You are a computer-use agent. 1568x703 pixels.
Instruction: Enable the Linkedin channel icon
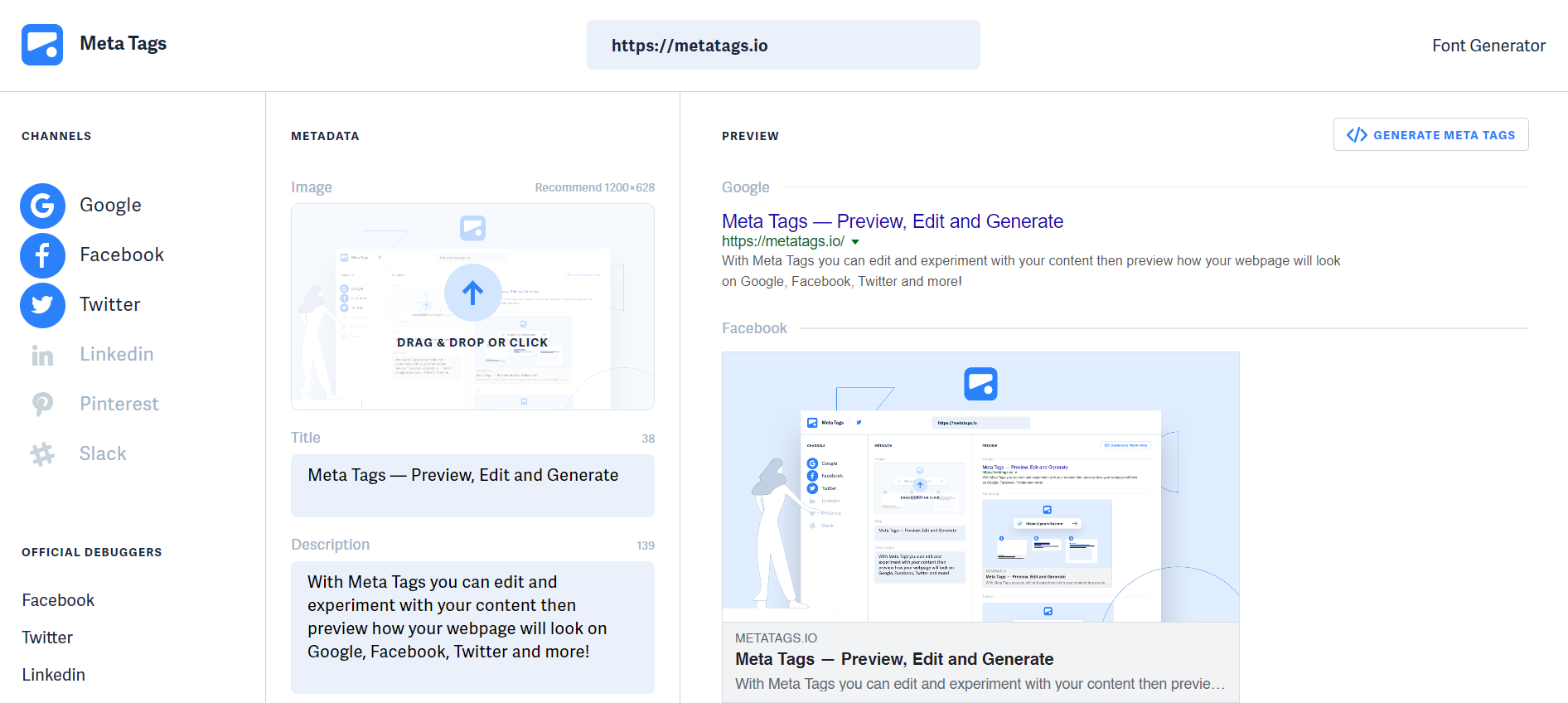pos(42,356)
